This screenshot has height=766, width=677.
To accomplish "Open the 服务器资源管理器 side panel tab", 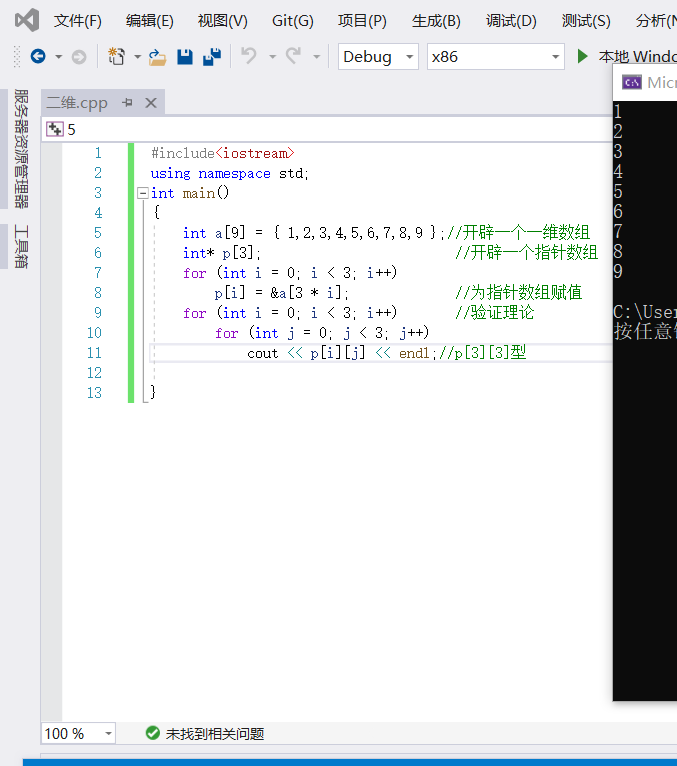I will click(21, 149).
